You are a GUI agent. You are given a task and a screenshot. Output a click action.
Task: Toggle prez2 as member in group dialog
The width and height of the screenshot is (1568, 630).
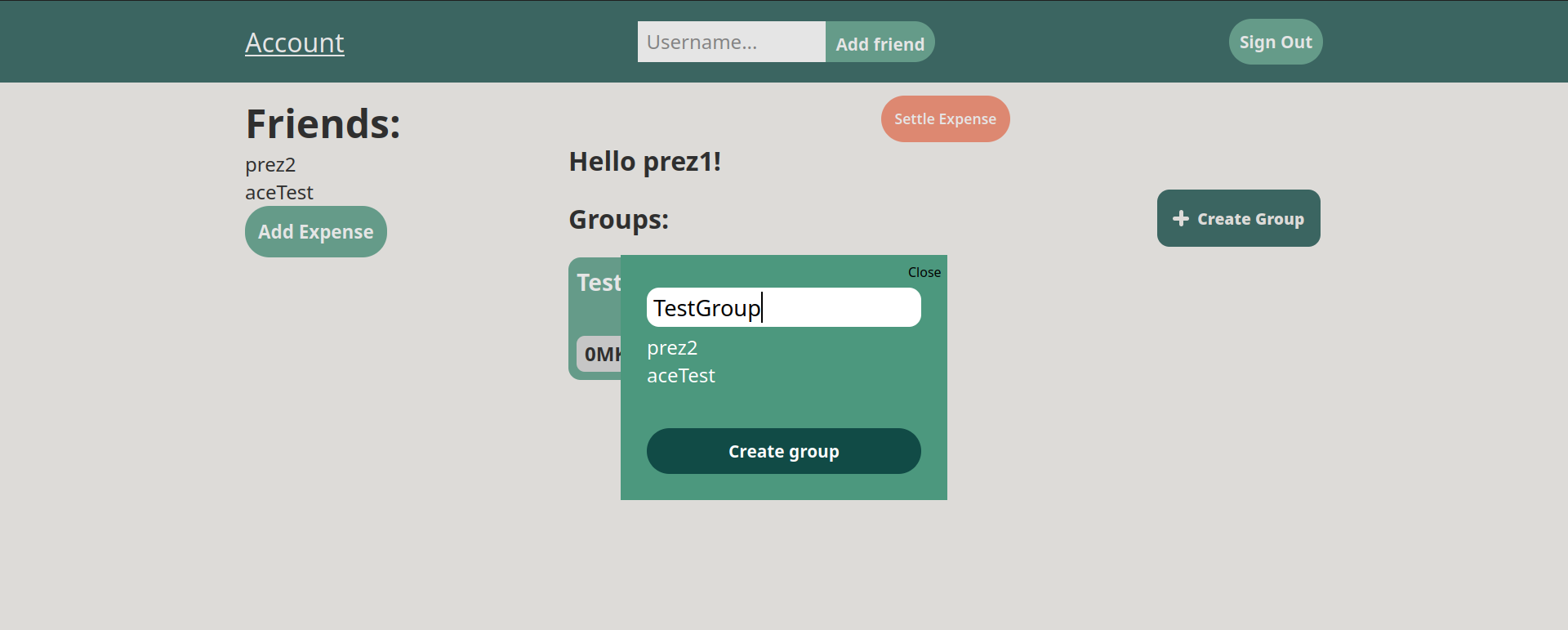(x=672, y=348)
